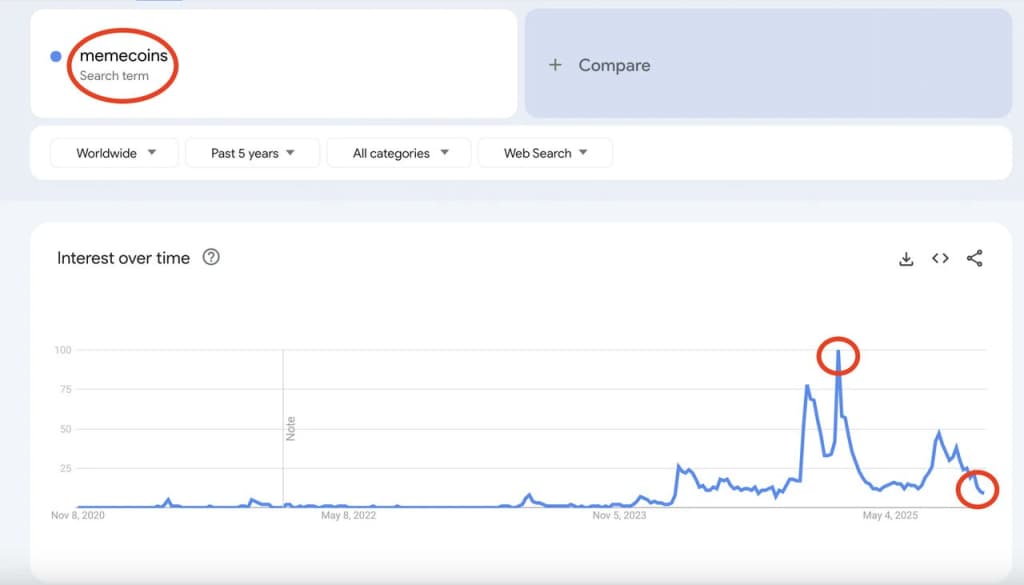The image size is (1024, 585).
Task: Expand the All categories dropdown arrow
Action: pyautogui.click(x=443, y=152)
